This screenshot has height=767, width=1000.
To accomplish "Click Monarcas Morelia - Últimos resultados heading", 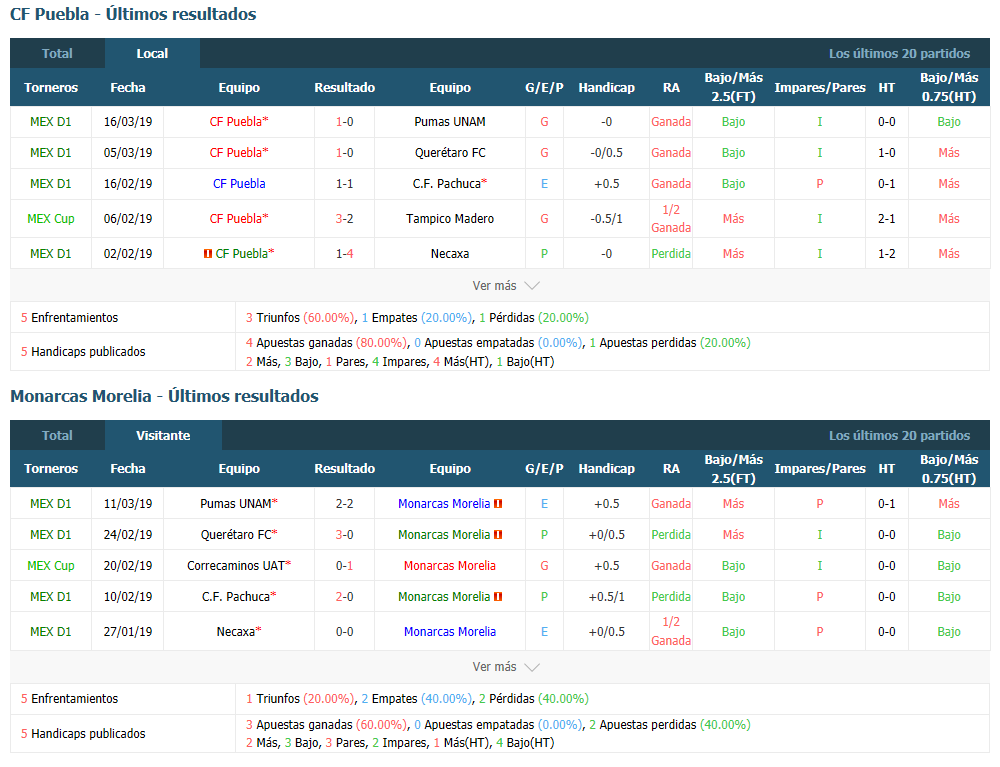I will (165, 396).
